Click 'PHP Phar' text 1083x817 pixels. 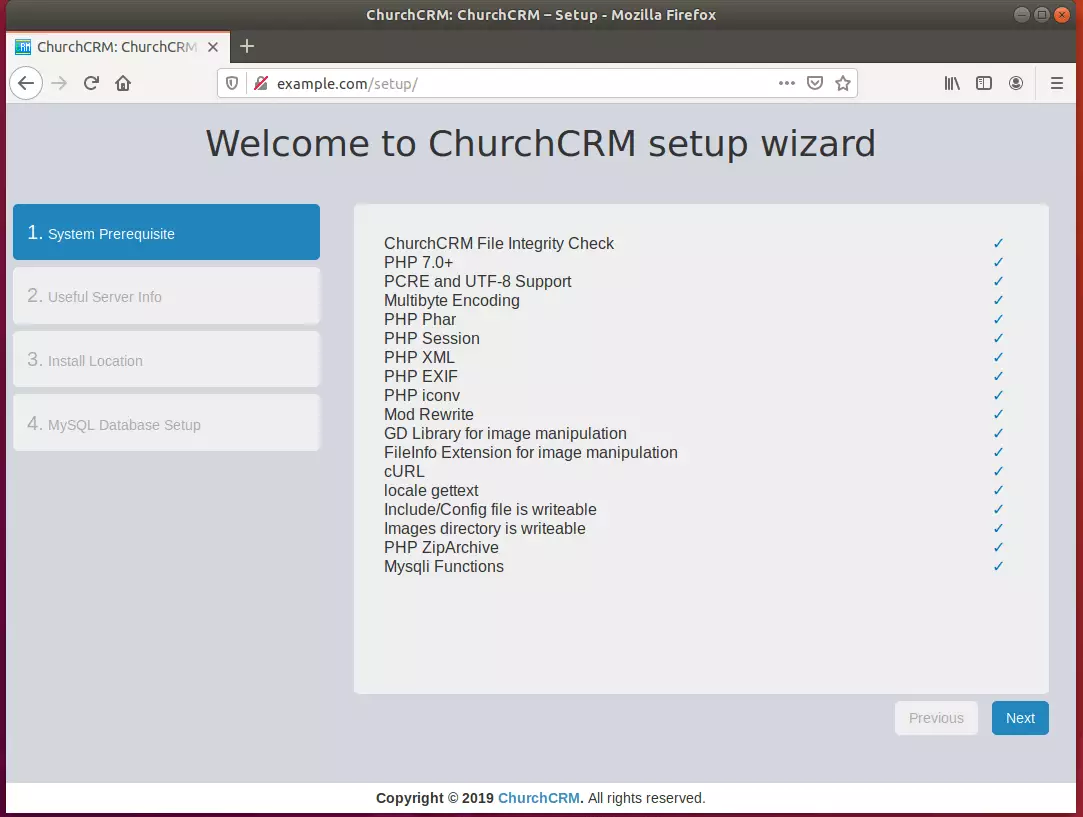click(420, 320)
